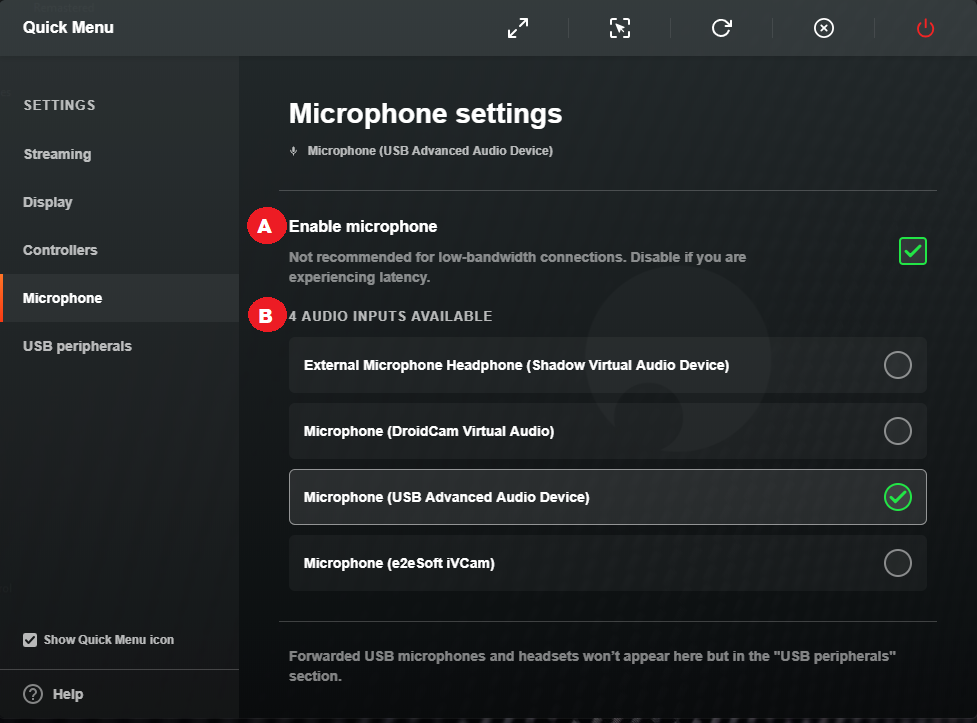The image size is (977, 723).
Task: Click the red power shutdown icon
Action: (x=925, y=28)
